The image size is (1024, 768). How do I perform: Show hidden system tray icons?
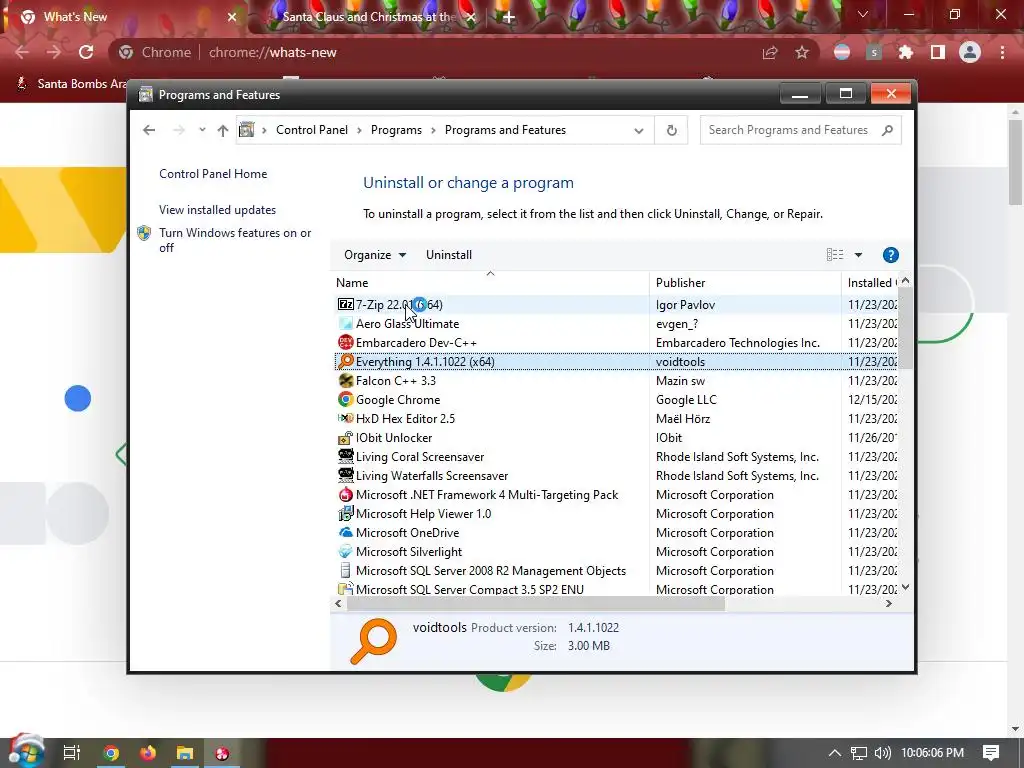click(834, 753)
